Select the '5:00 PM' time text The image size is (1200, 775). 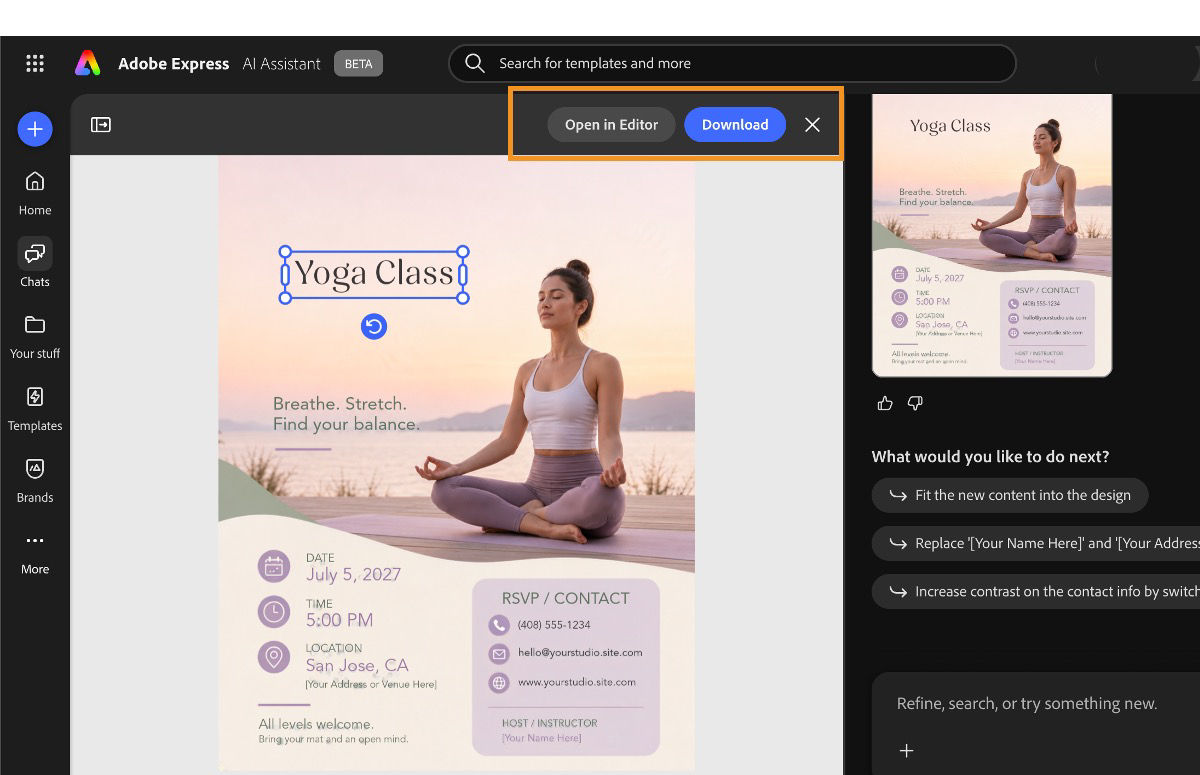click(339, 620)
